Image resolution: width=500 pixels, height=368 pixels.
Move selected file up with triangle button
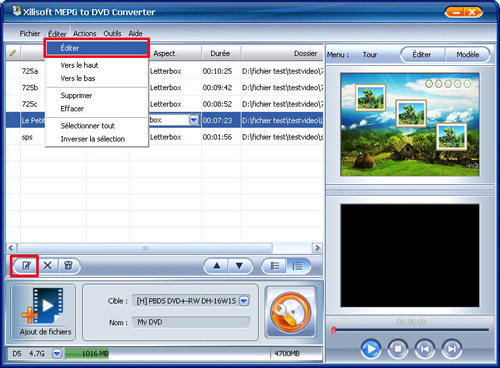point(217,266)
